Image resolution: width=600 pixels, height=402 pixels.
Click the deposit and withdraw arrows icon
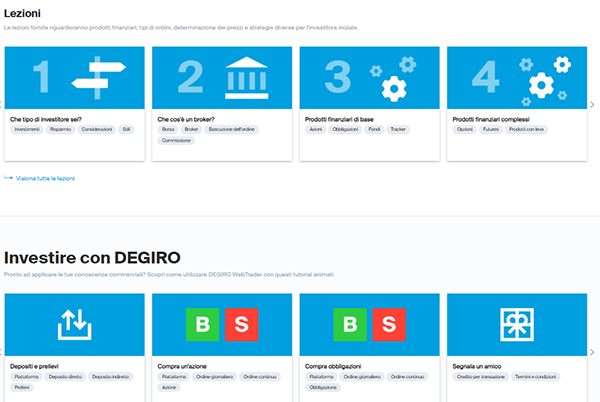tap(75, 325)
